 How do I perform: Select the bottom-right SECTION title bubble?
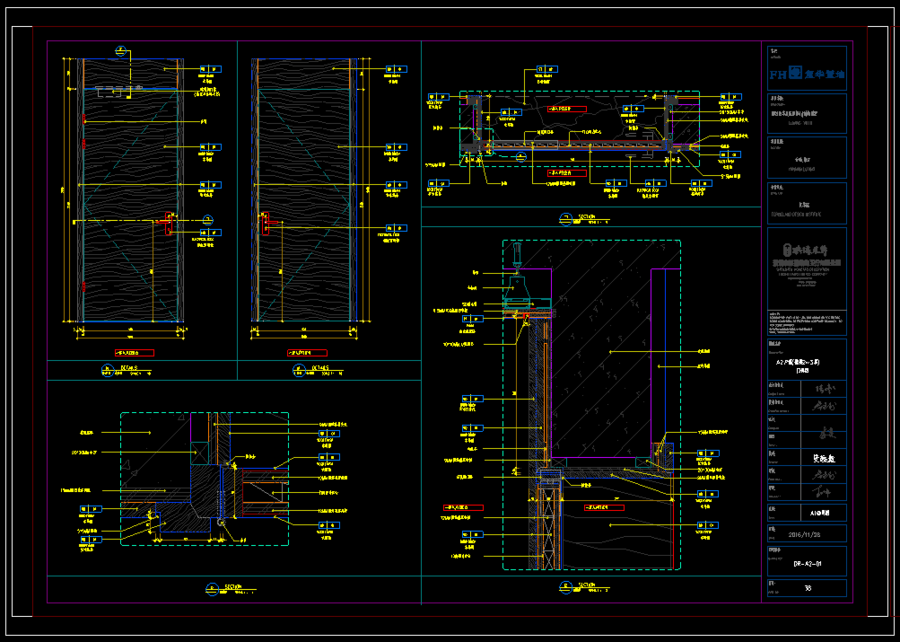click(x=567, y=587)
